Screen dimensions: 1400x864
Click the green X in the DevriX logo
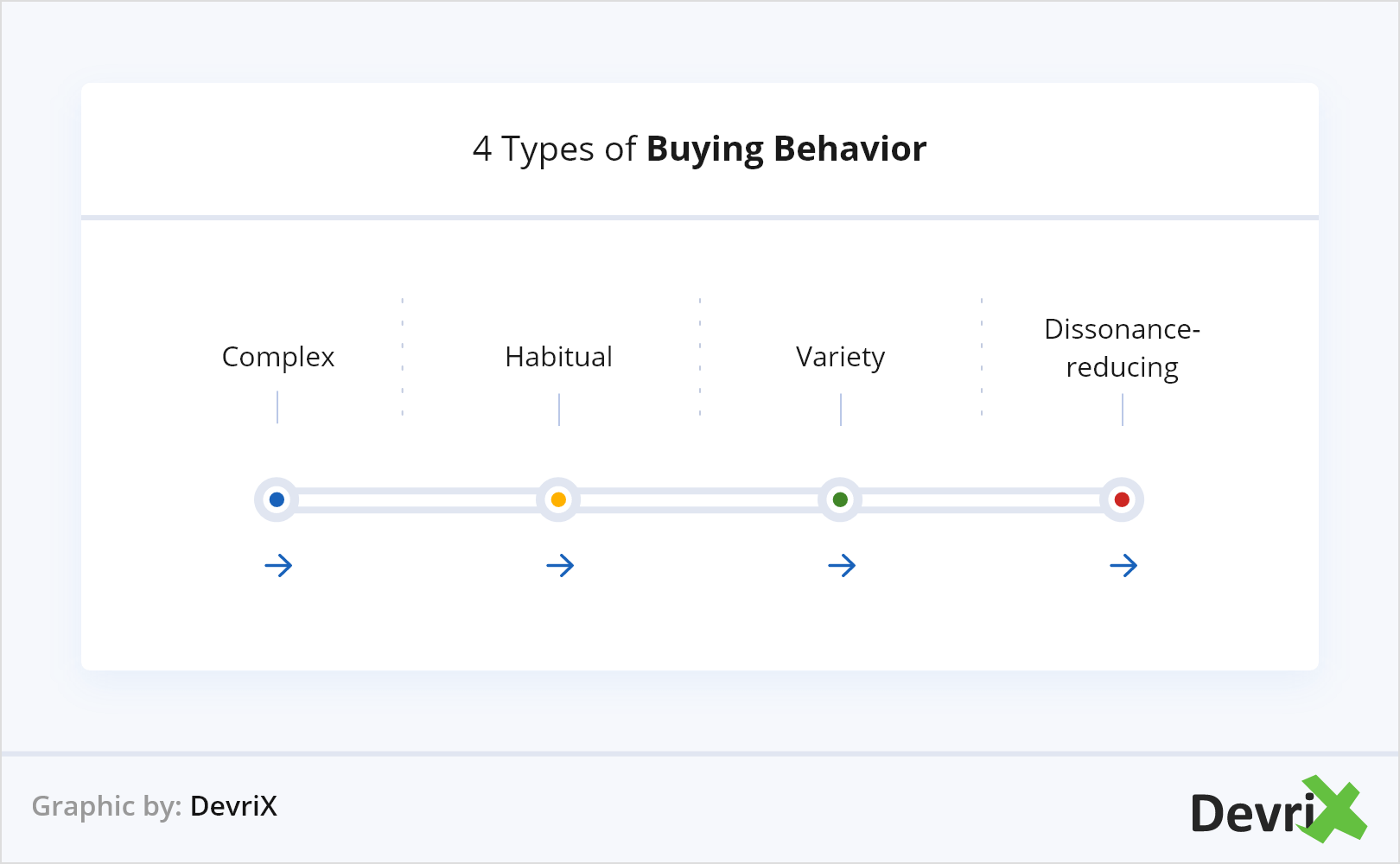tap(1337, 809)
